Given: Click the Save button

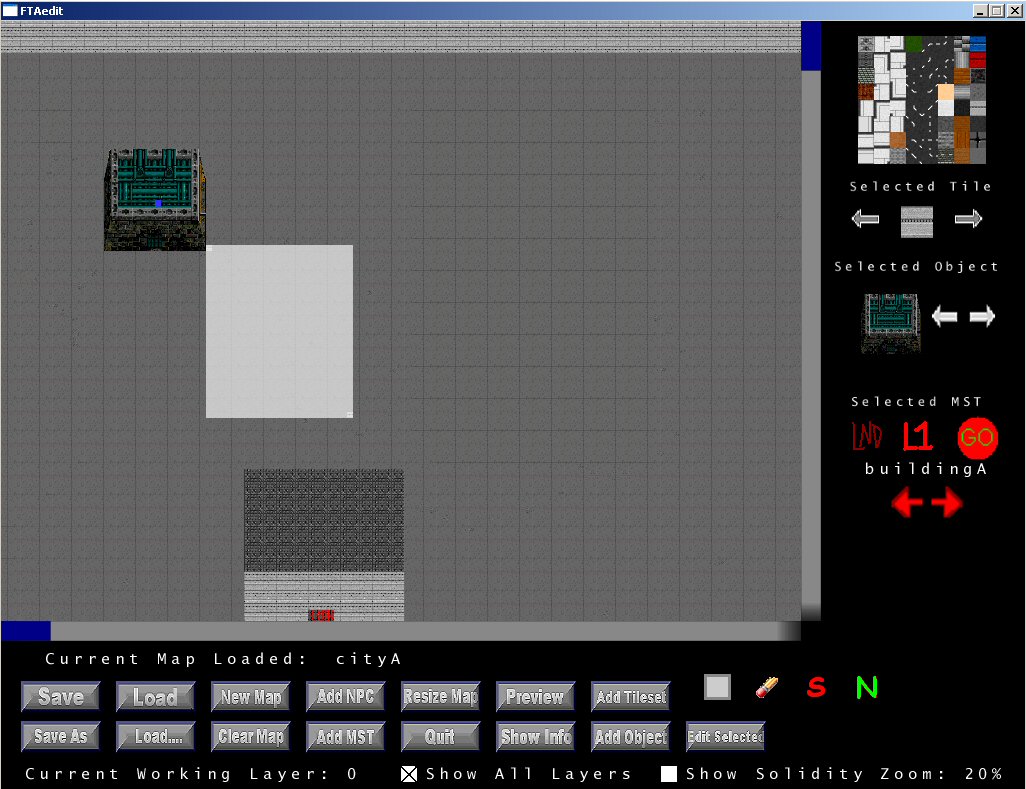Looking at the screenshot, I should pos(60,697).
